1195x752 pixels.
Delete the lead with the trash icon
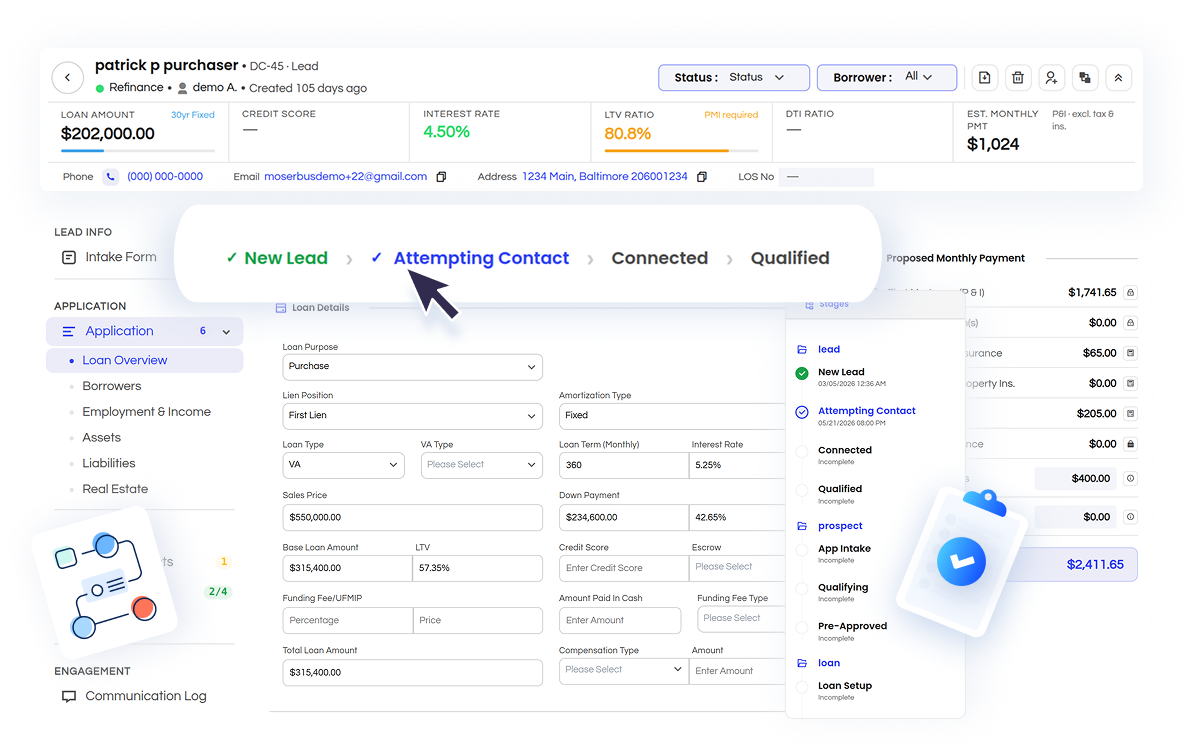point(1017,78)
